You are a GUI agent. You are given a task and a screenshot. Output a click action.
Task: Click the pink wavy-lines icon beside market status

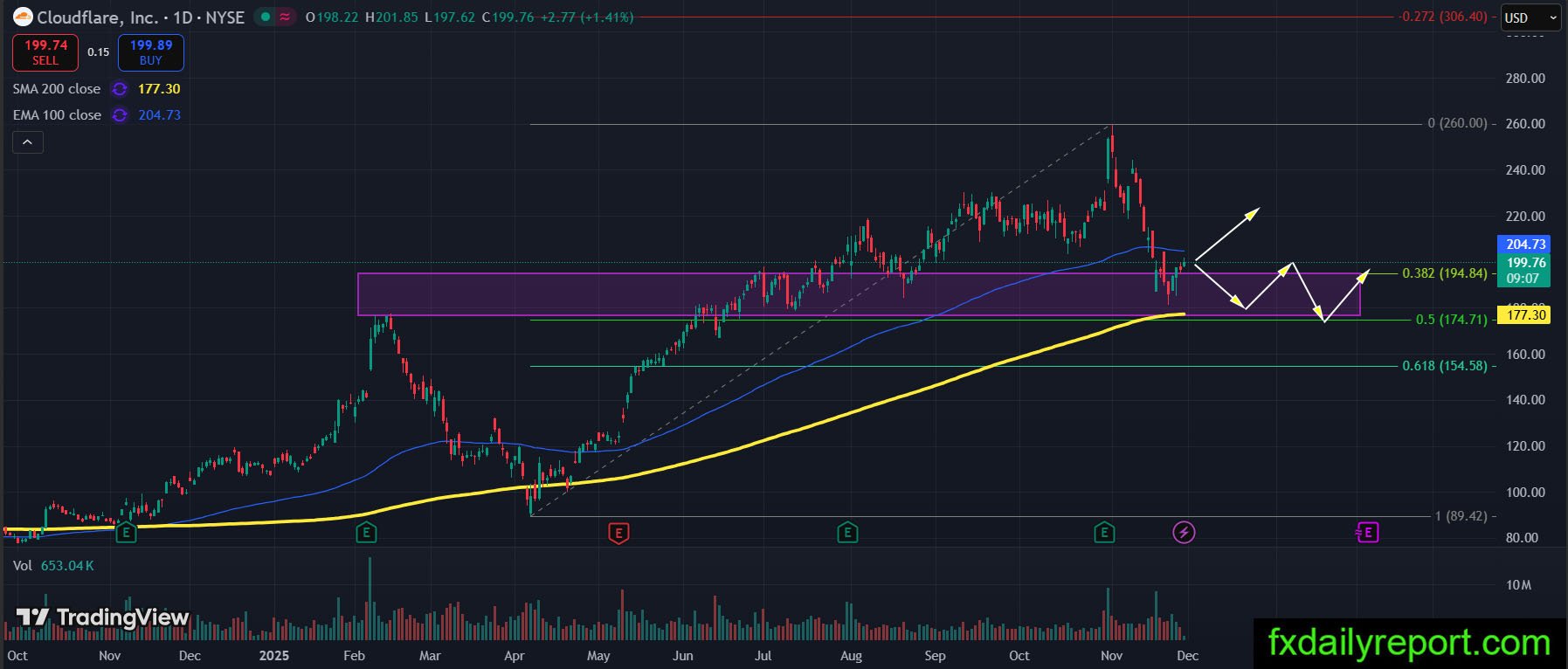285,17
